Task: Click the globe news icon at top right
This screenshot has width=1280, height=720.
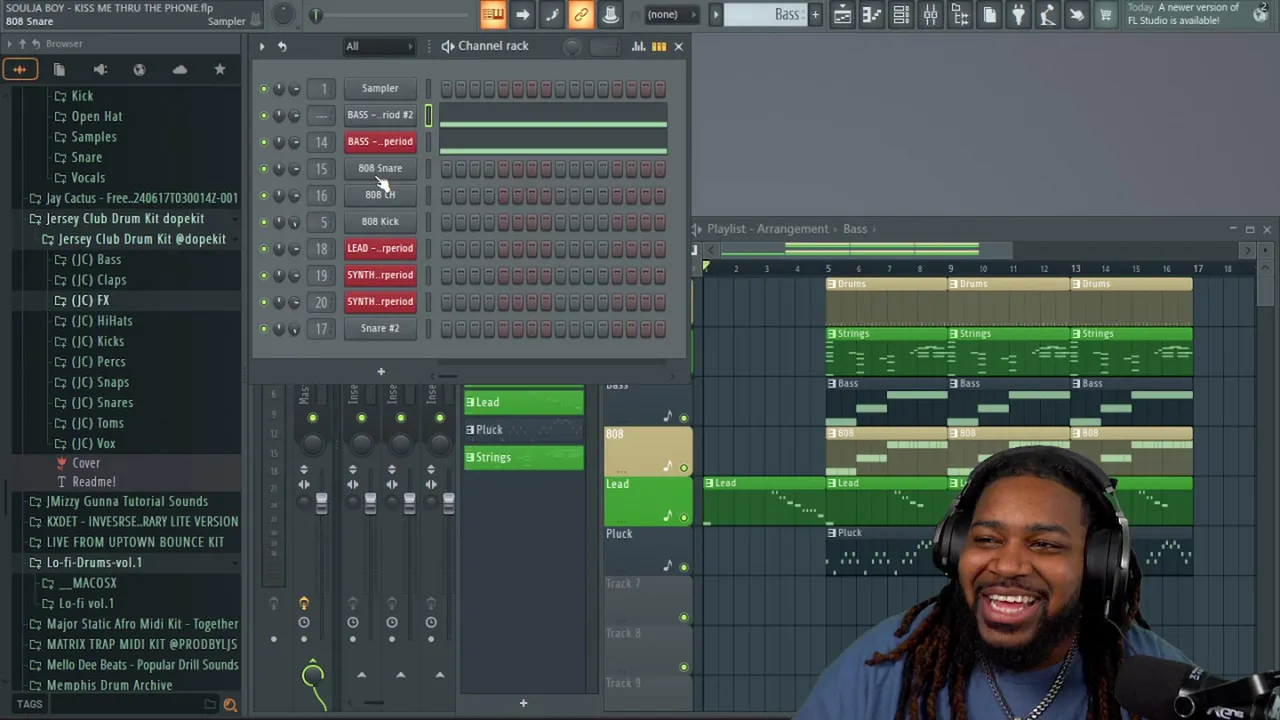Action: (1261, 14)
